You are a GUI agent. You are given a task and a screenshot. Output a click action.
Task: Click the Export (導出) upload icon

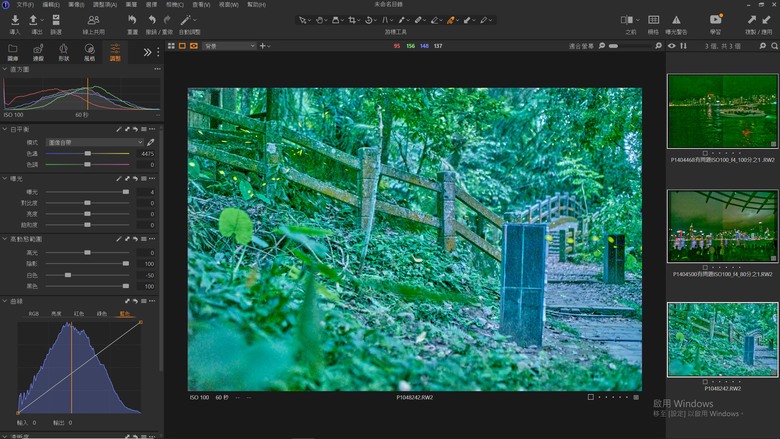point(33,20)
